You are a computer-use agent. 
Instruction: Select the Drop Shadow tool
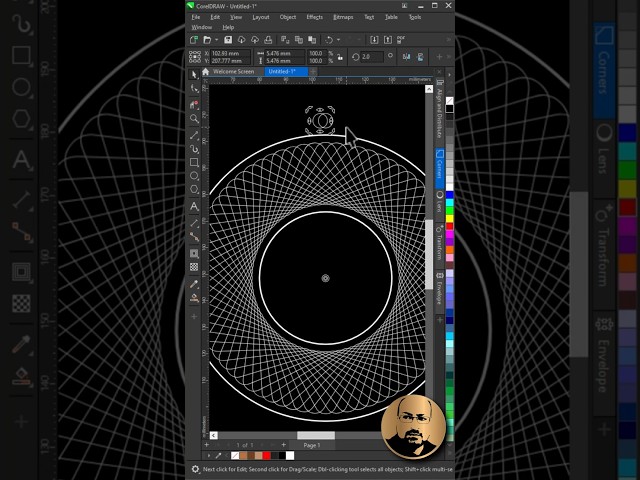coord(194,253)
